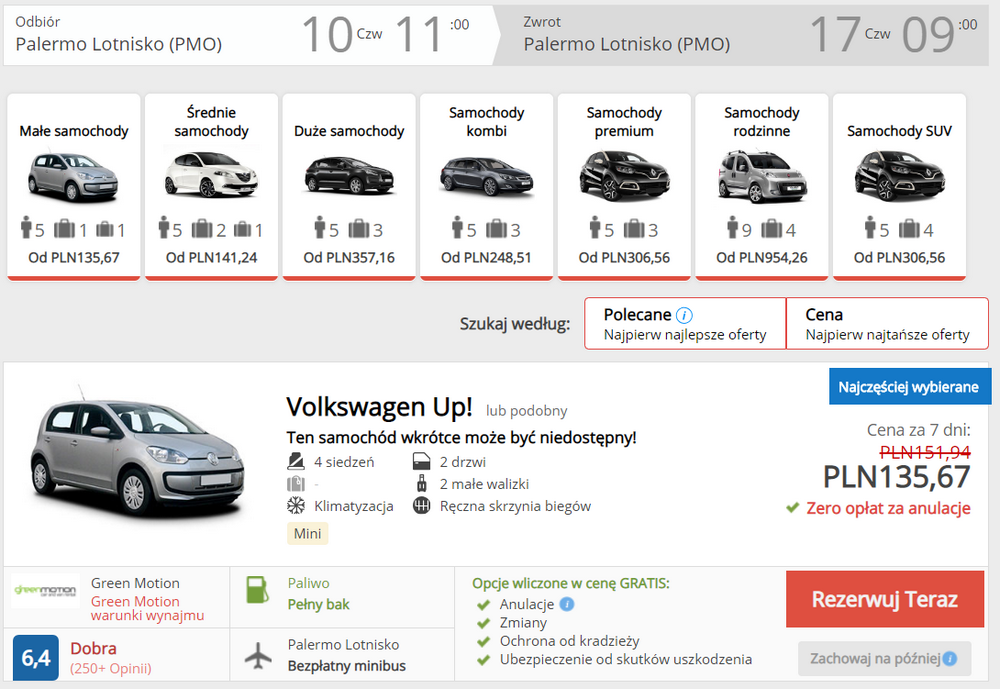
Task: Sort by Cena cheapest offers first
Action: click(887, 323)
